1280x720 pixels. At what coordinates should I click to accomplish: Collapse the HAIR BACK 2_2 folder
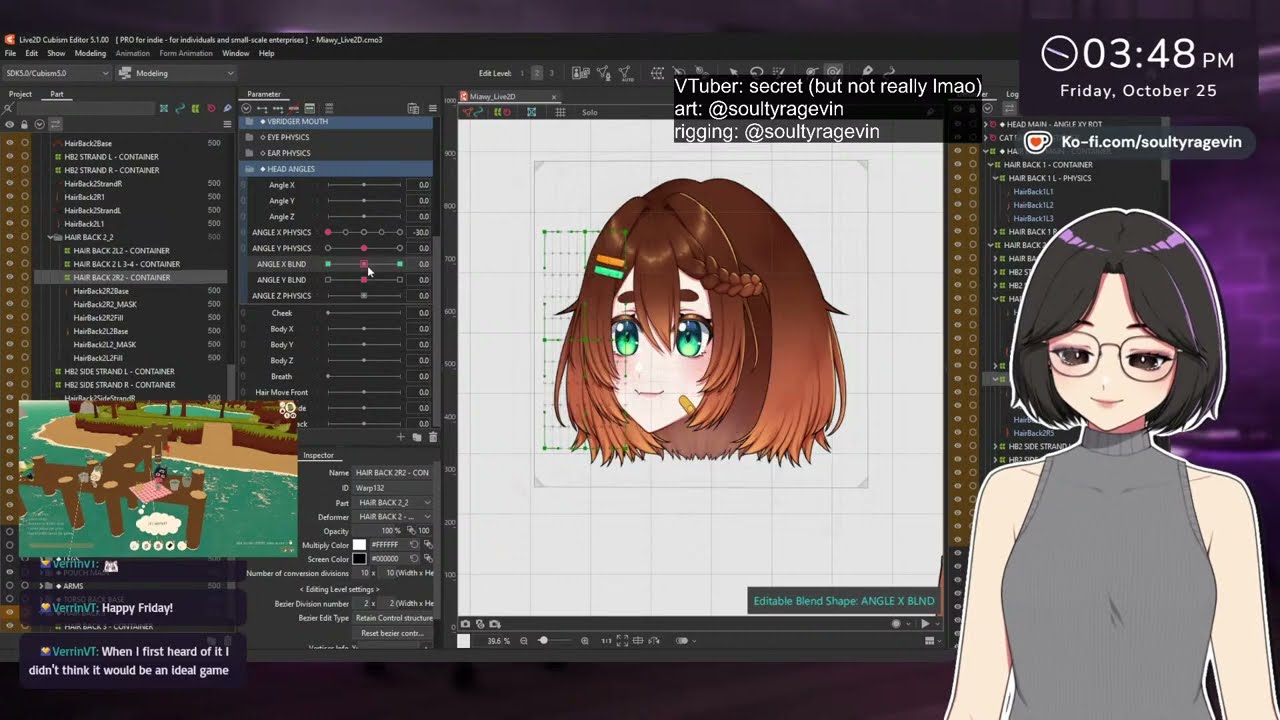click(x=50, y=237)
